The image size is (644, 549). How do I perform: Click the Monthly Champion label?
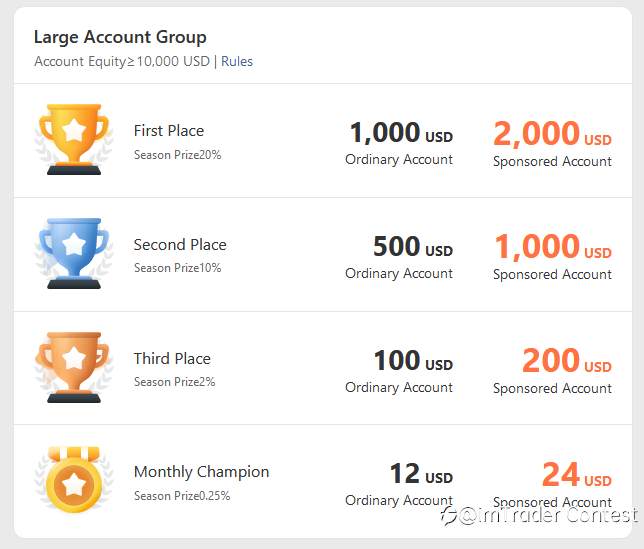pyautogui.click(x=201, y=472)
